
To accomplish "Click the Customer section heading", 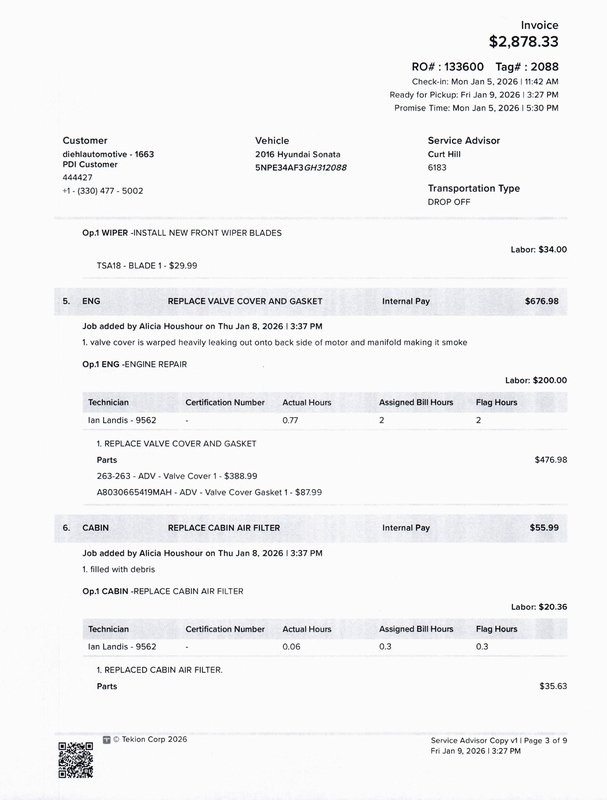I will point(84,141).
